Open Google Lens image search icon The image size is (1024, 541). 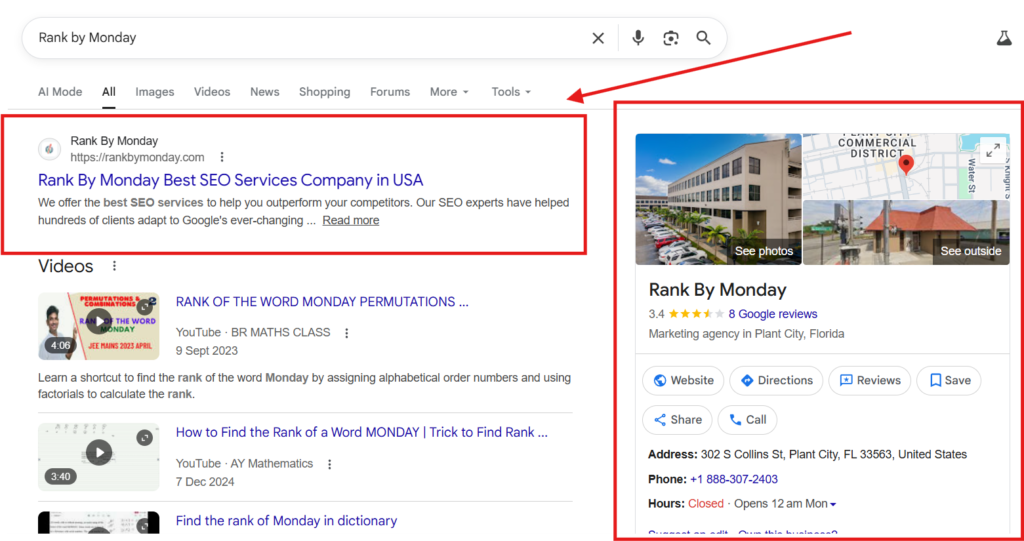point(671,38)
